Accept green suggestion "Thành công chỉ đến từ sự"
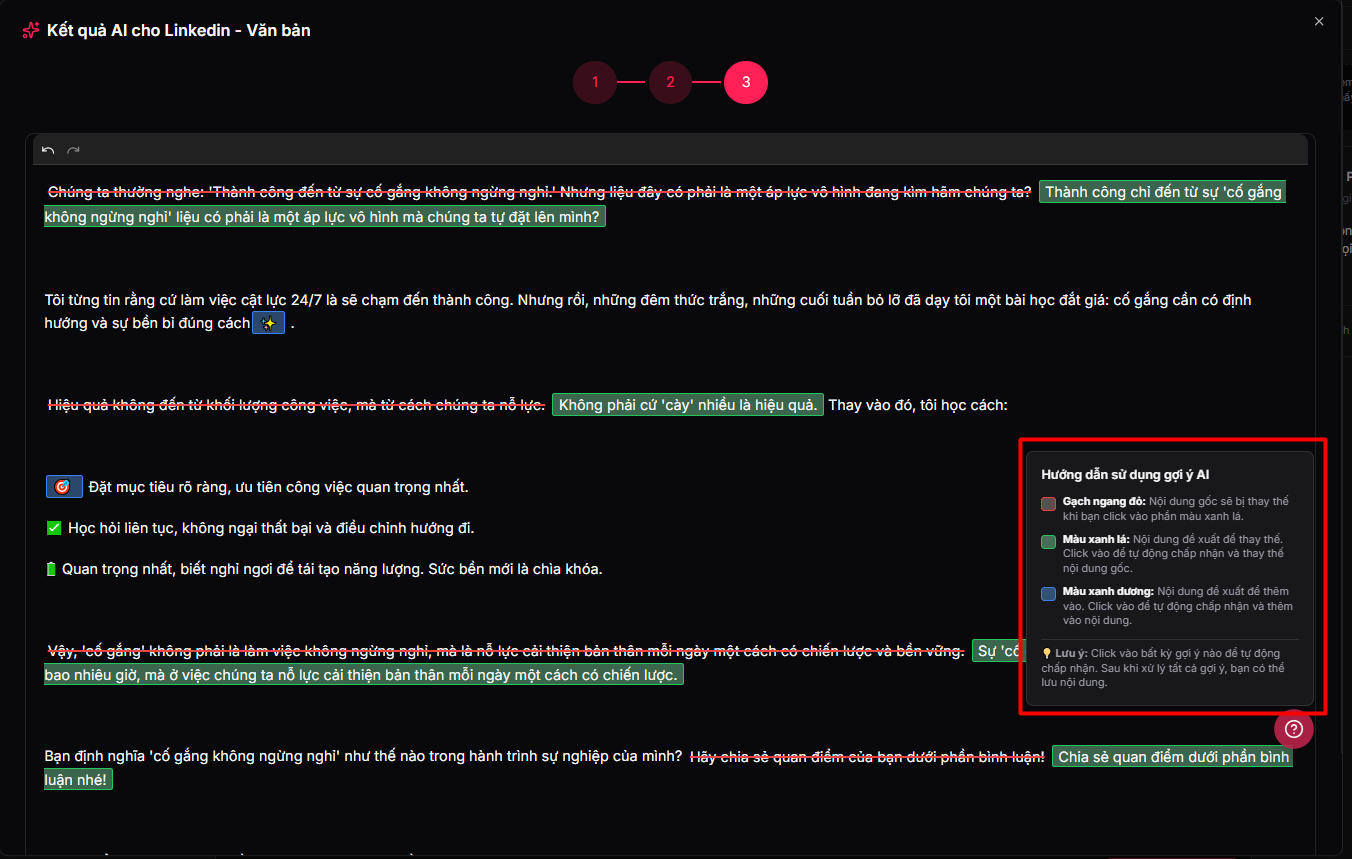1352x859 pixels. click(1161, 192)
